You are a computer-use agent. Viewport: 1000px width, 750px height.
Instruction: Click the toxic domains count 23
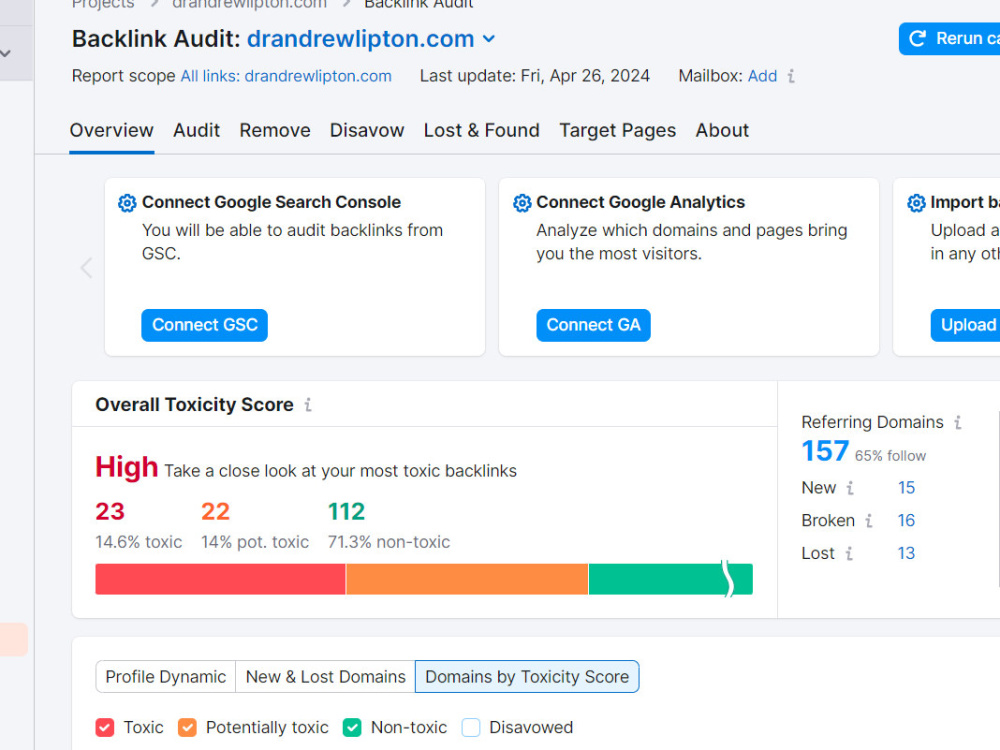click(x=110, y=511)
